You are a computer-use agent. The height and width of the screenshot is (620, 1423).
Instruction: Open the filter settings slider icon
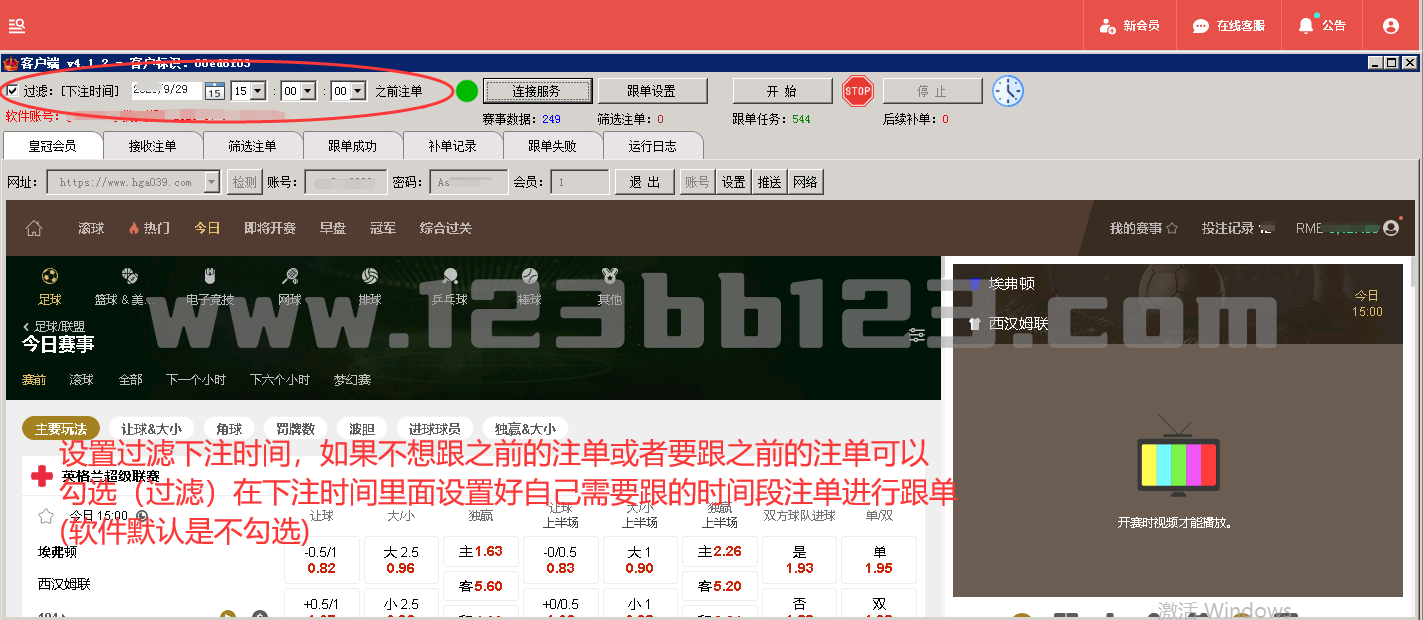coord(916,336)
